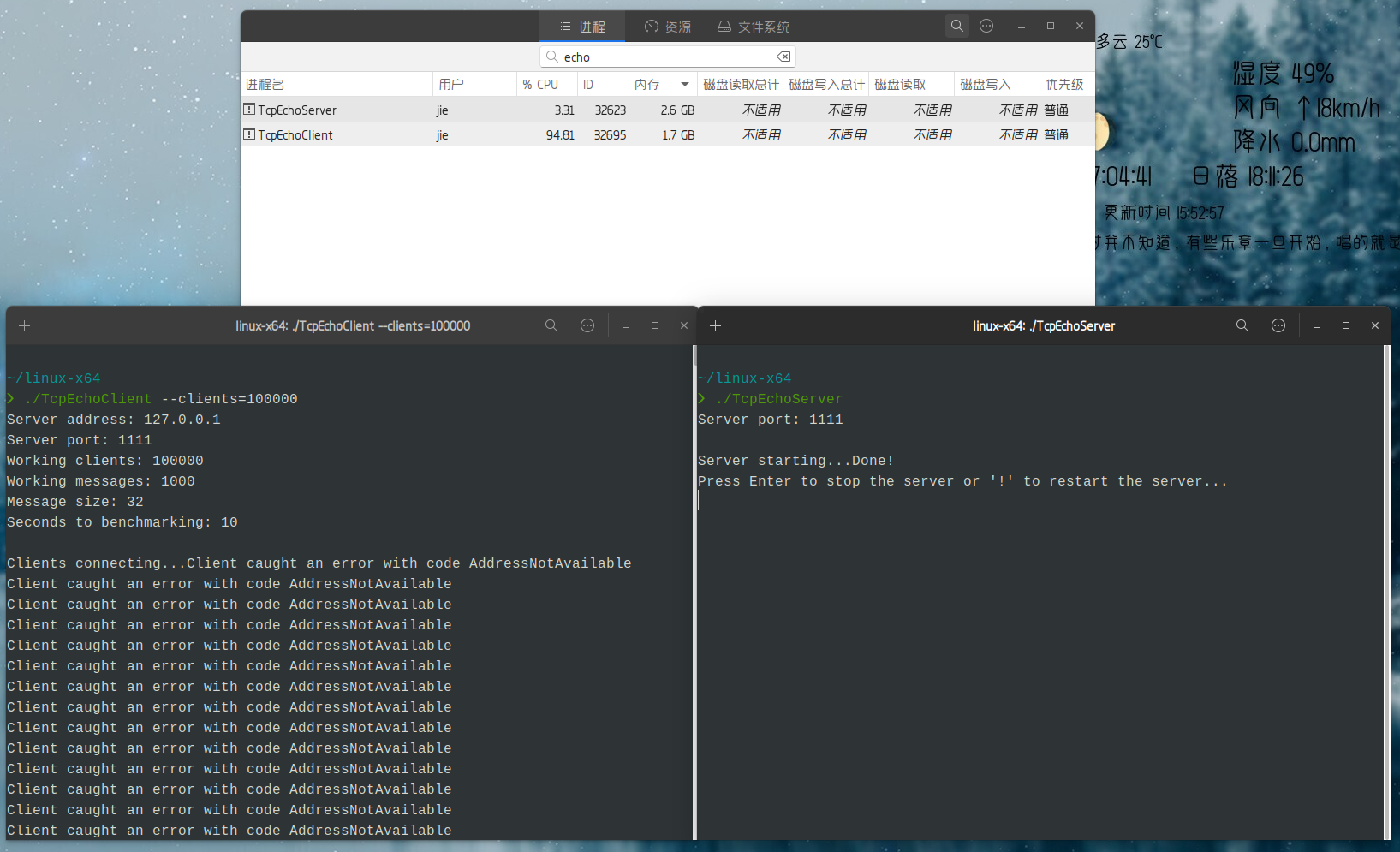Open search in the system monitor toolbar

(956, 26)
